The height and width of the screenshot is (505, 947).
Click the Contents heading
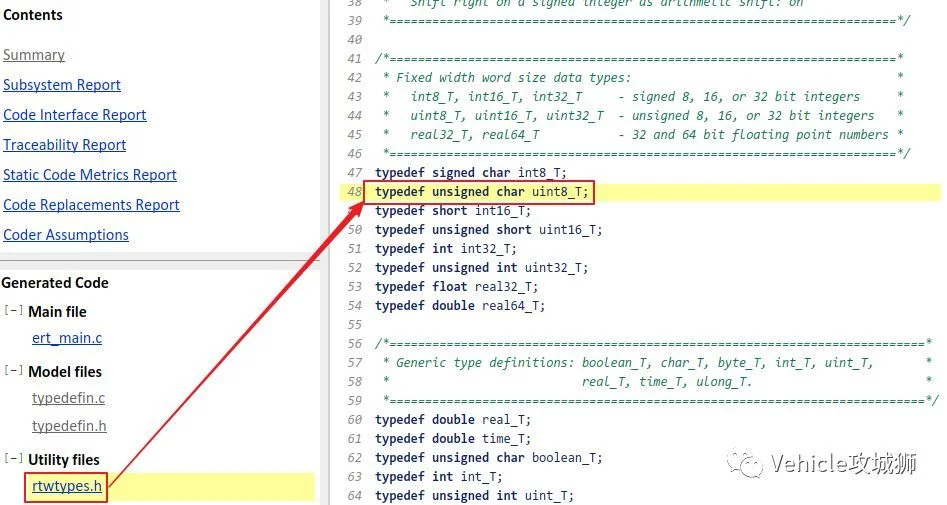coord(33,15)
